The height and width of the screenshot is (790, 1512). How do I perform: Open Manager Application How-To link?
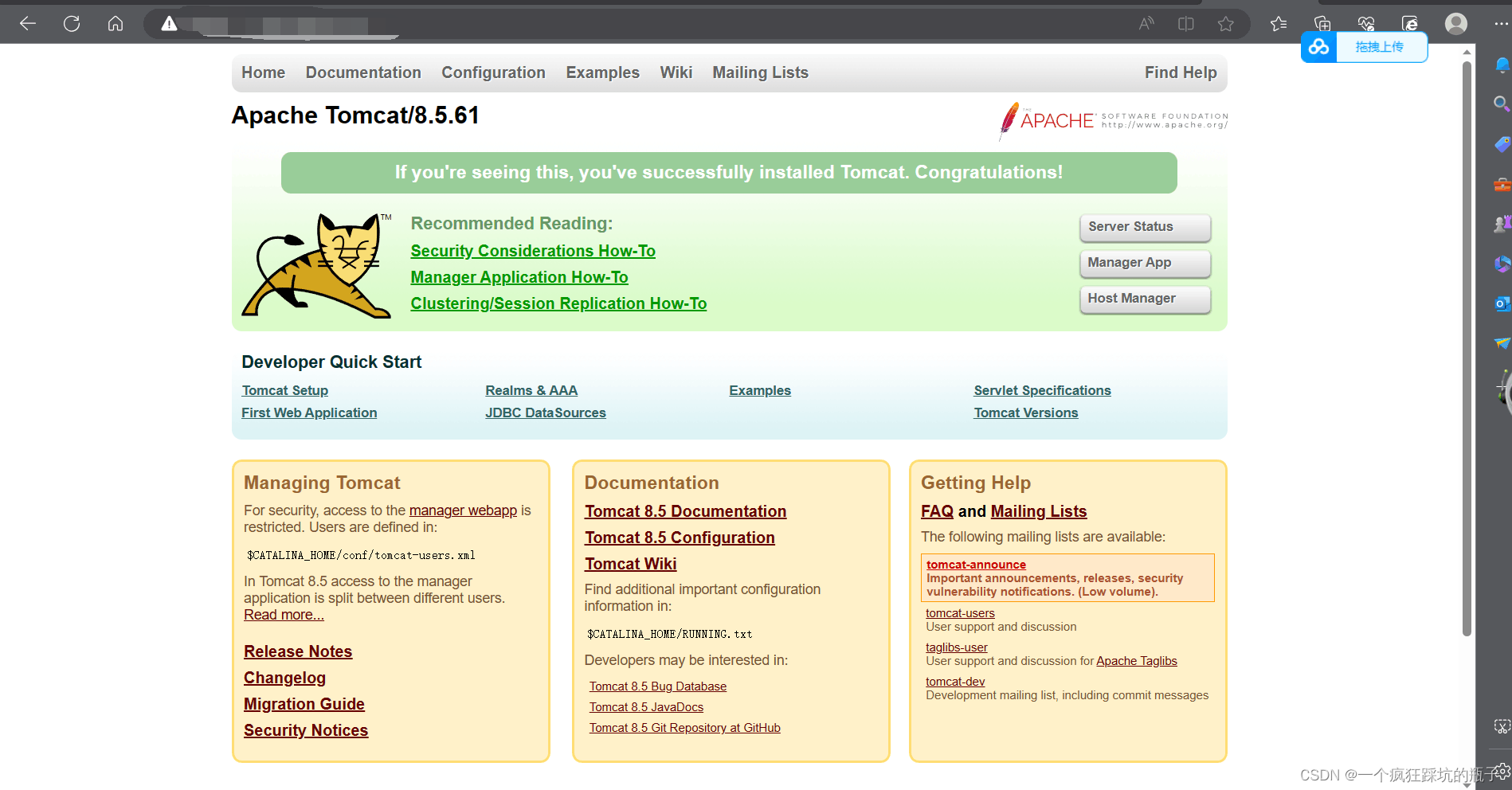click(x=519, y=277)
